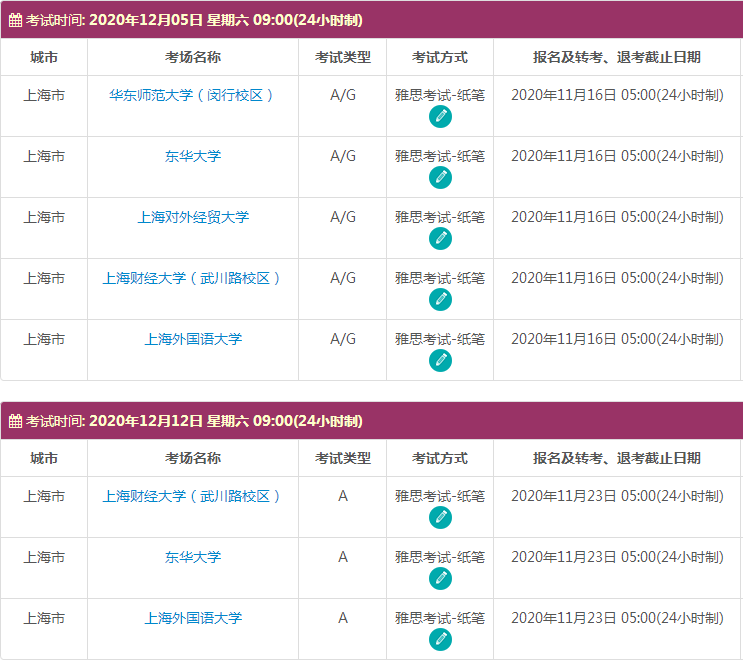Click 雅思考试-纸笔 text in 华东师范大学 row
This screenshot has width=743, height=661.
[440, 95]
